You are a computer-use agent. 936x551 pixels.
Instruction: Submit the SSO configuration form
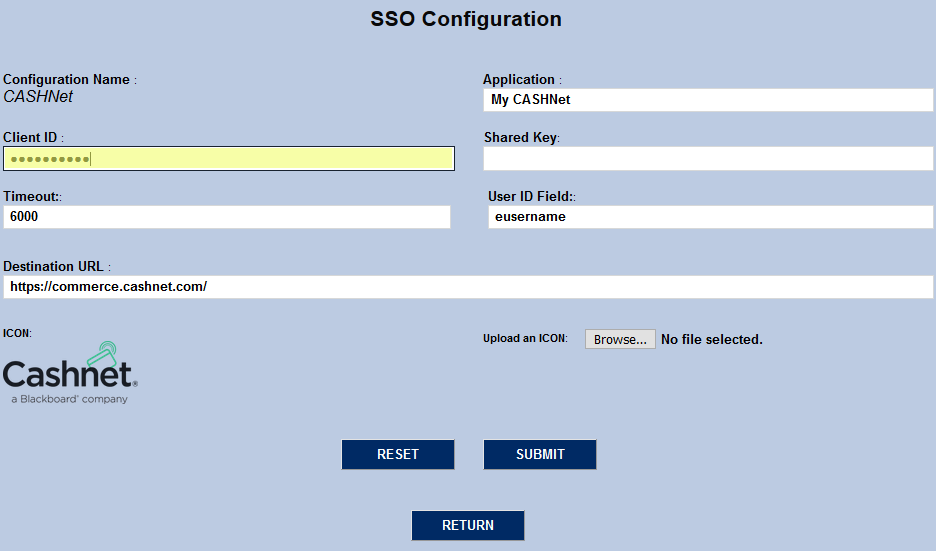tap(540, 454)
